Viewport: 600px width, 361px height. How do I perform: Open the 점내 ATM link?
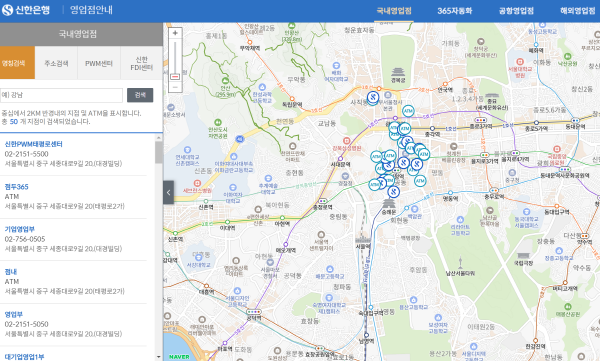(11, 271)
